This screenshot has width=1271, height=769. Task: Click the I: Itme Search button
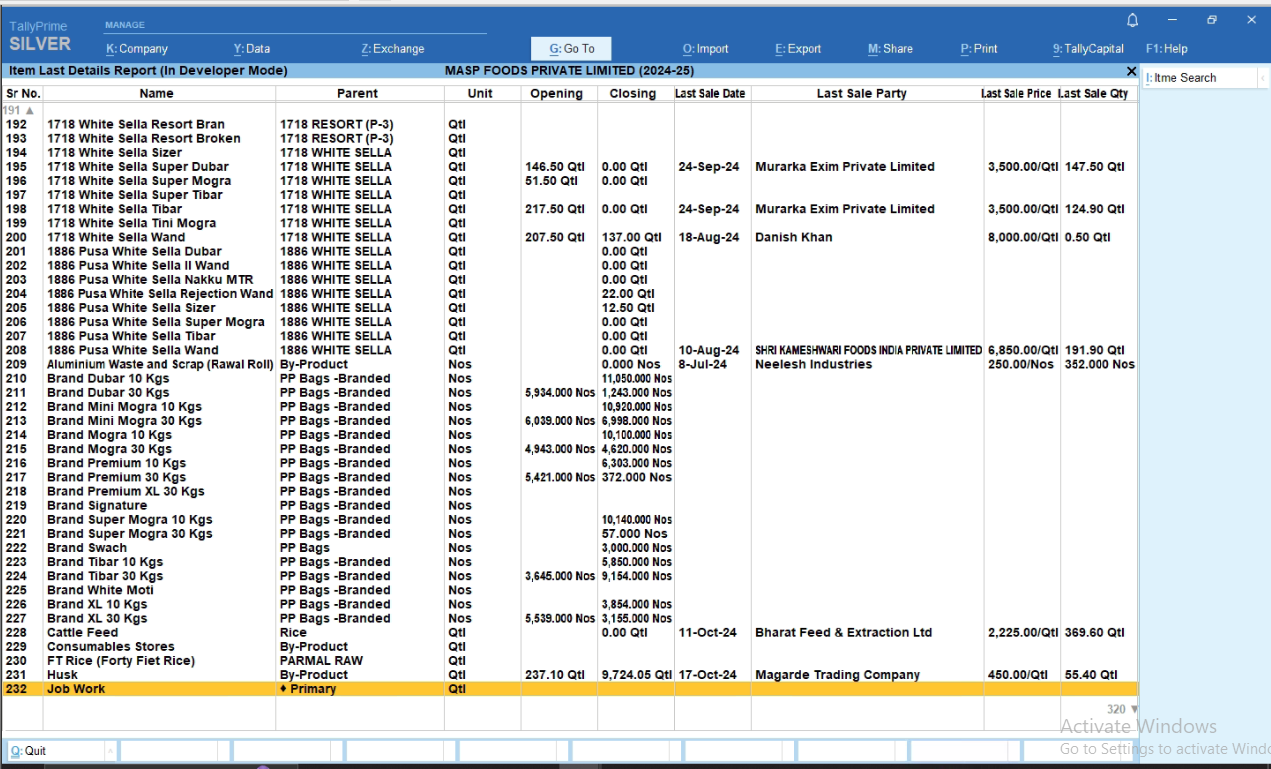click(x=1199, y=78)
